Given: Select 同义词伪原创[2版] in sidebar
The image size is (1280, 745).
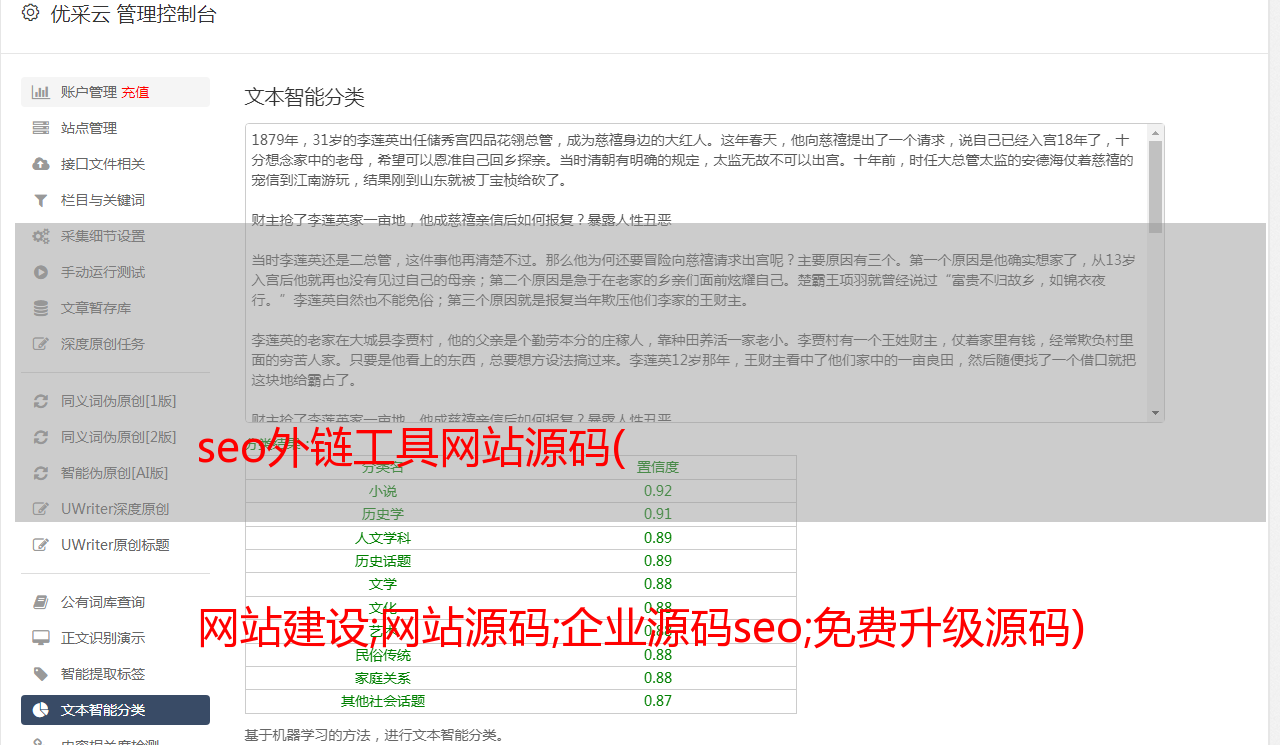Looking at the screenshot, I should 115,437.
